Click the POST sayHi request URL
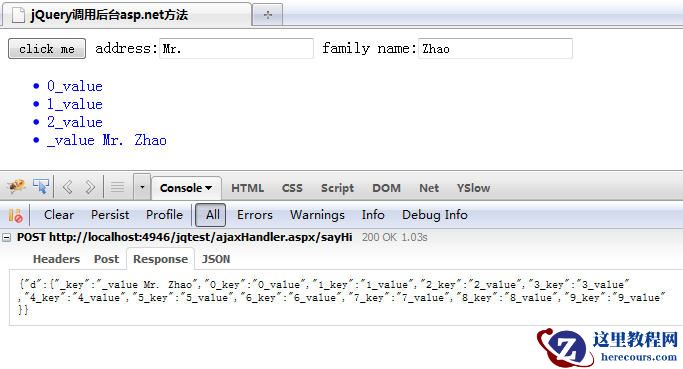The image size is (683, 369). tap(184, 237)
